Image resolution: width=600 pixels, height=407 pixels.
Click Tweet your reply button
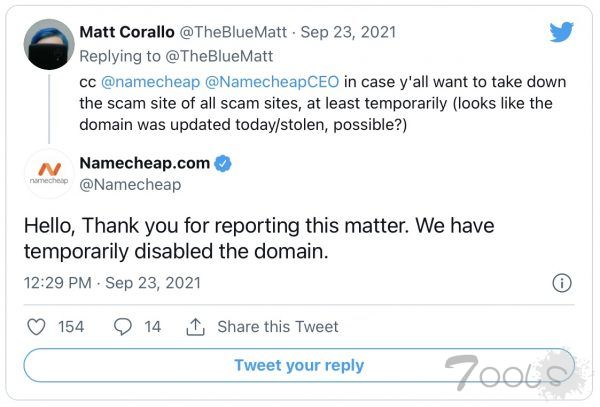[299, 365]
